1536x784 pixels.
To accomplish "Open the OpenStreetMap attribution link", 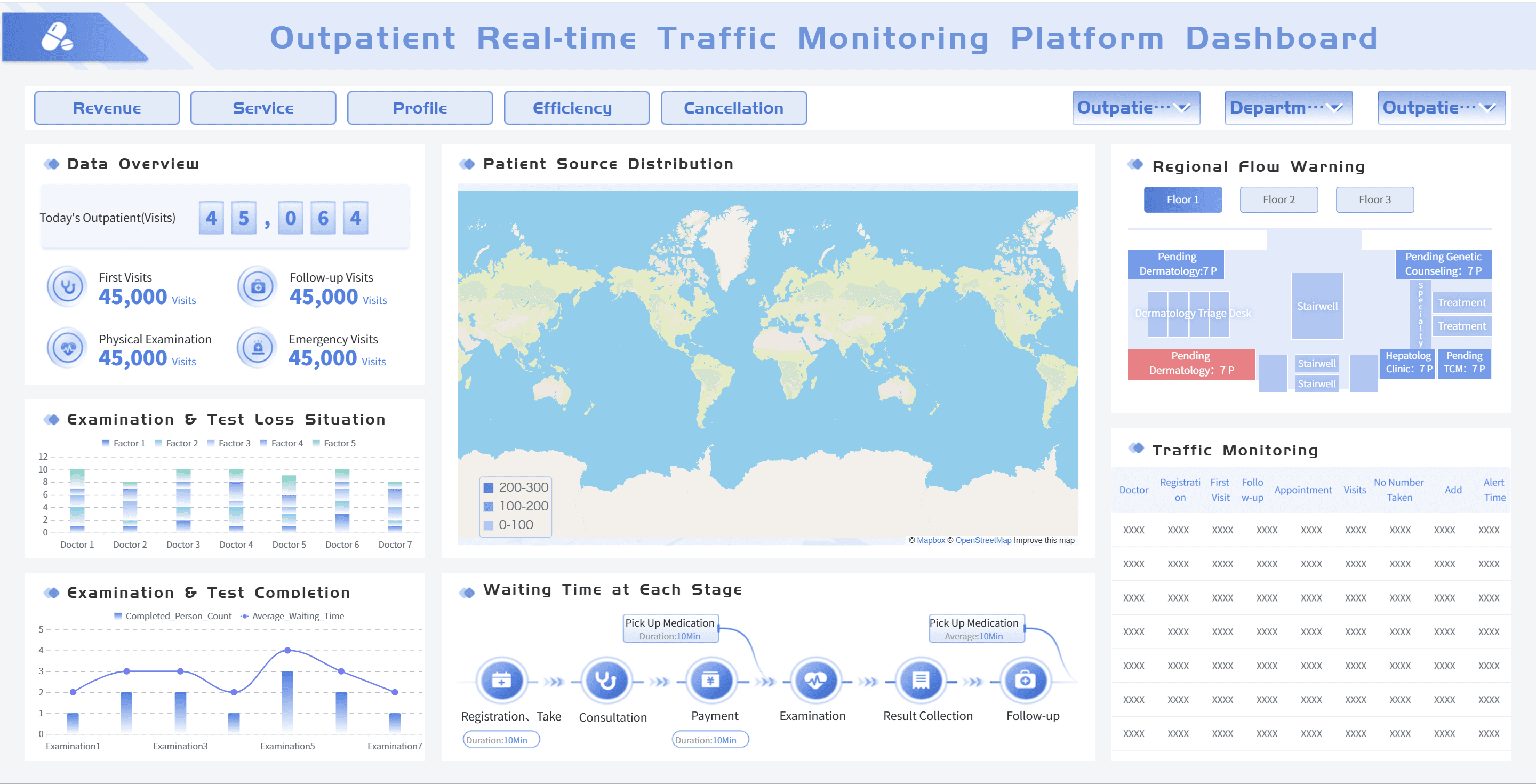I will [x=983, y=540].
